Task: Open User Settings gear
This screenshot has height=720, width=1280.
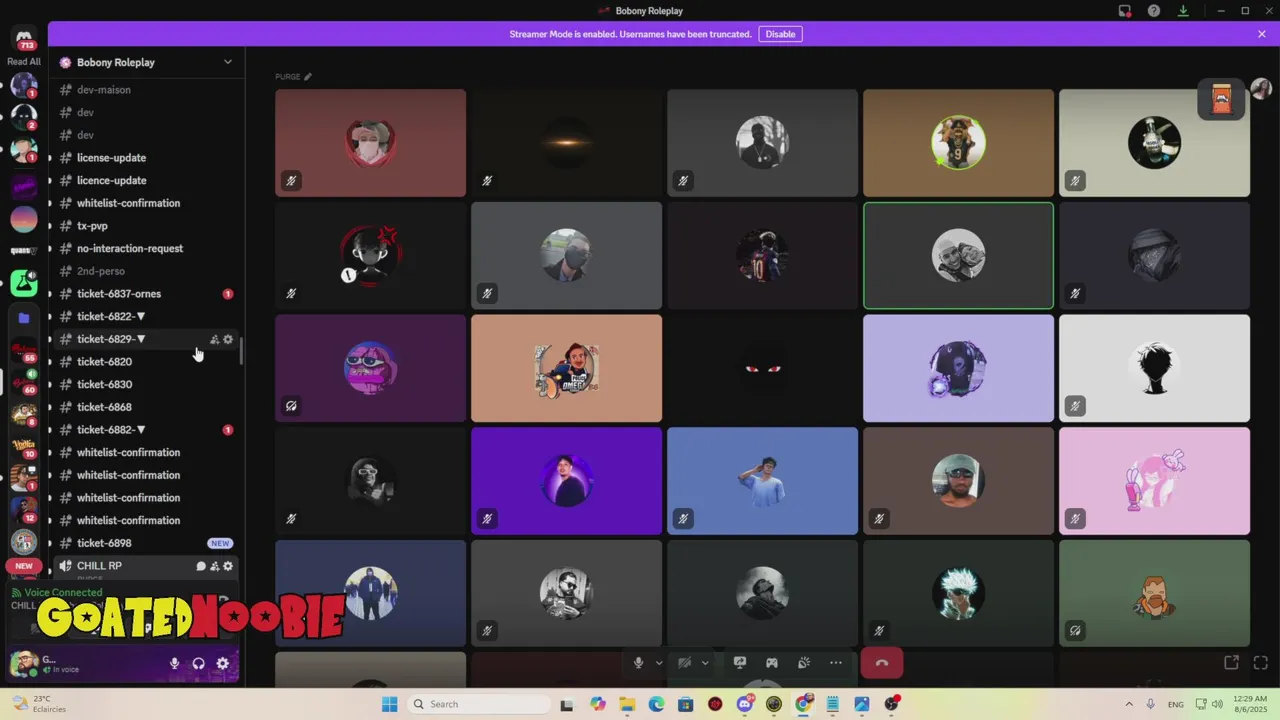Action: (x=223, y=664)
